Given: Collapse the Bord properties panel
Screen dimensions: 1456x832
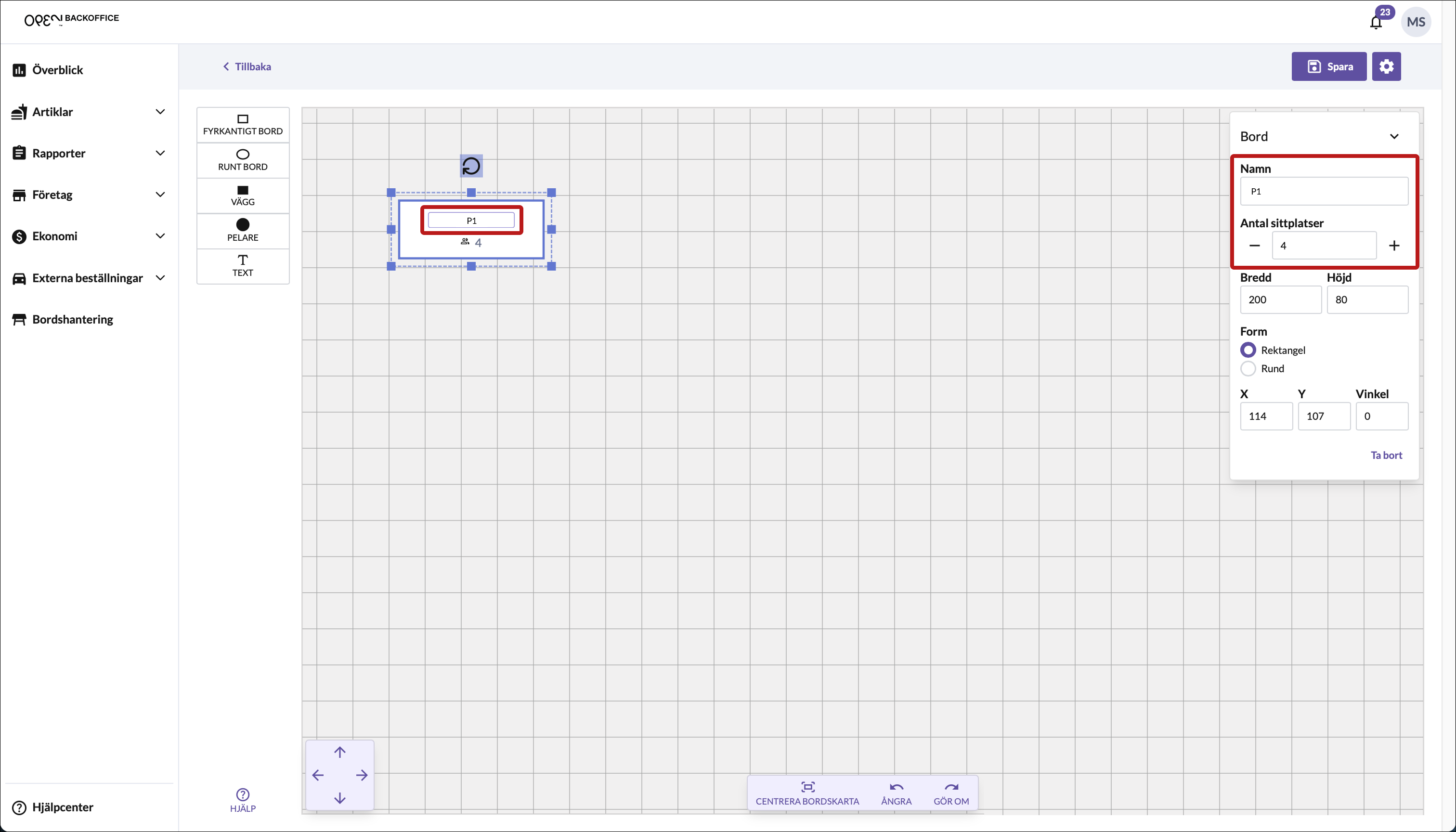Looking at the screenshot, I should [1394, 137].
